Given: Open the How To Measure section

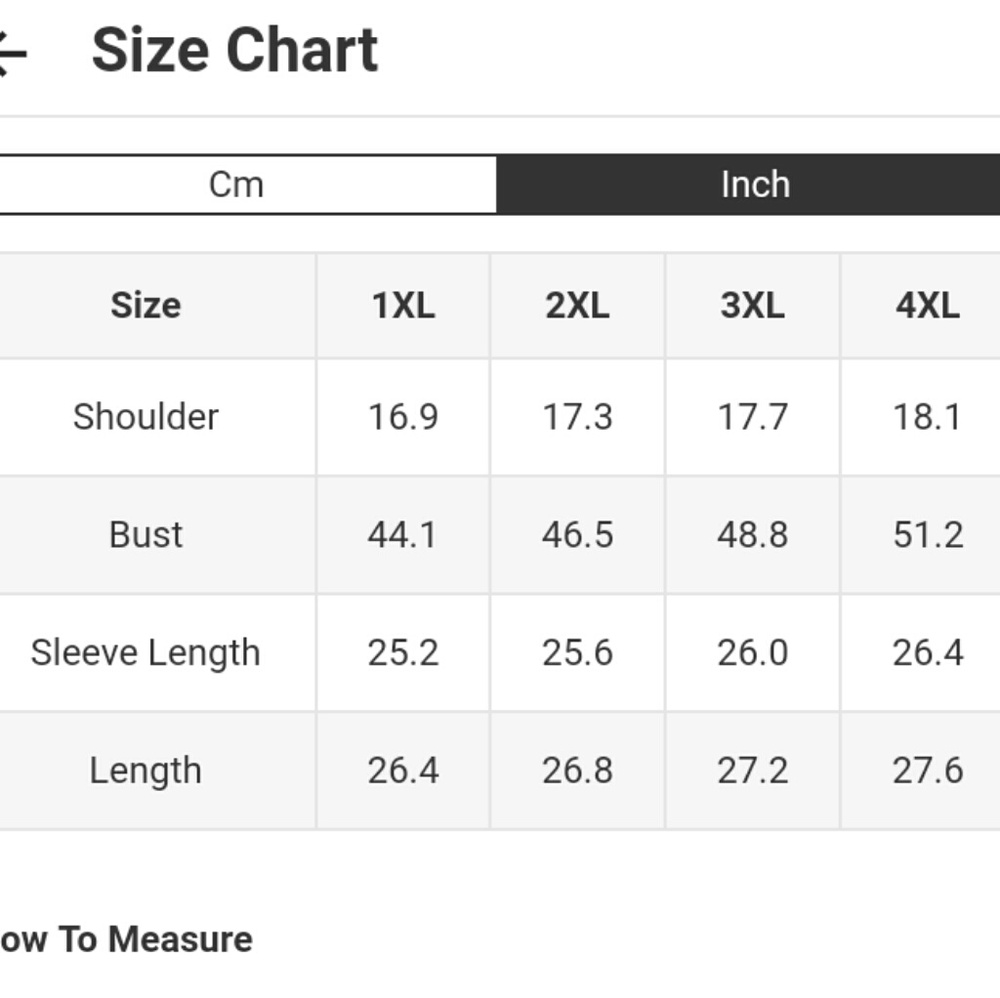Looking at the screenshot, I should point(126,939).
